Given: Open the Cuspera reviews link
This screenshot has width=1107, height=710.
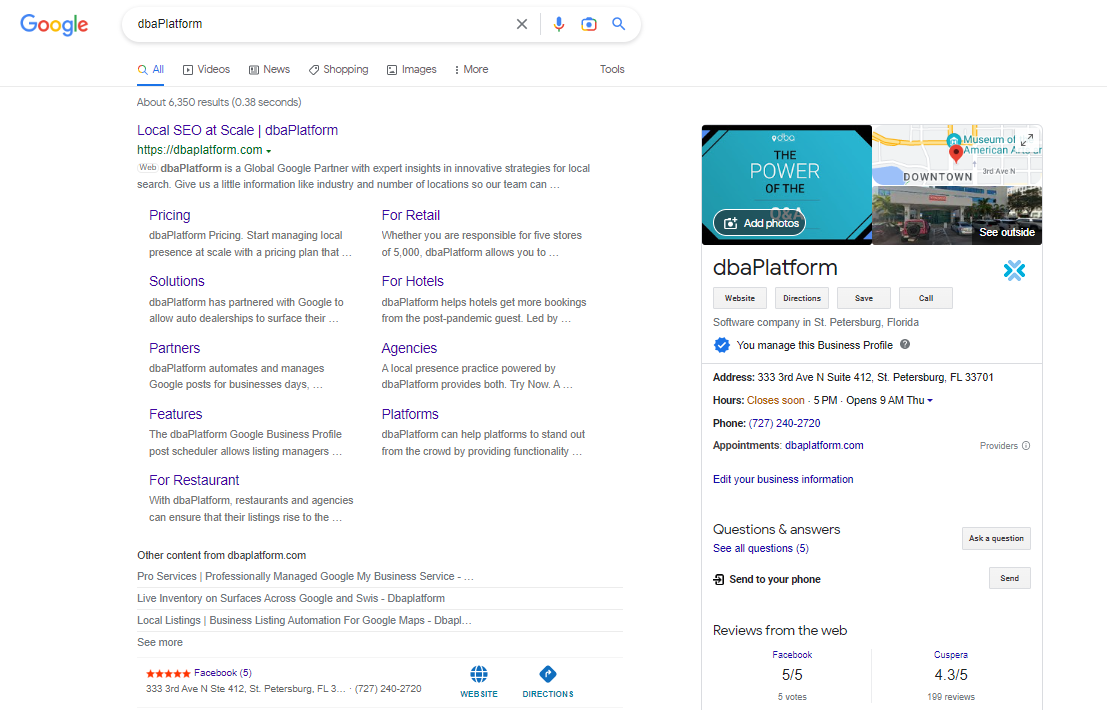Looking at the screenshot, I should point(951,655).
